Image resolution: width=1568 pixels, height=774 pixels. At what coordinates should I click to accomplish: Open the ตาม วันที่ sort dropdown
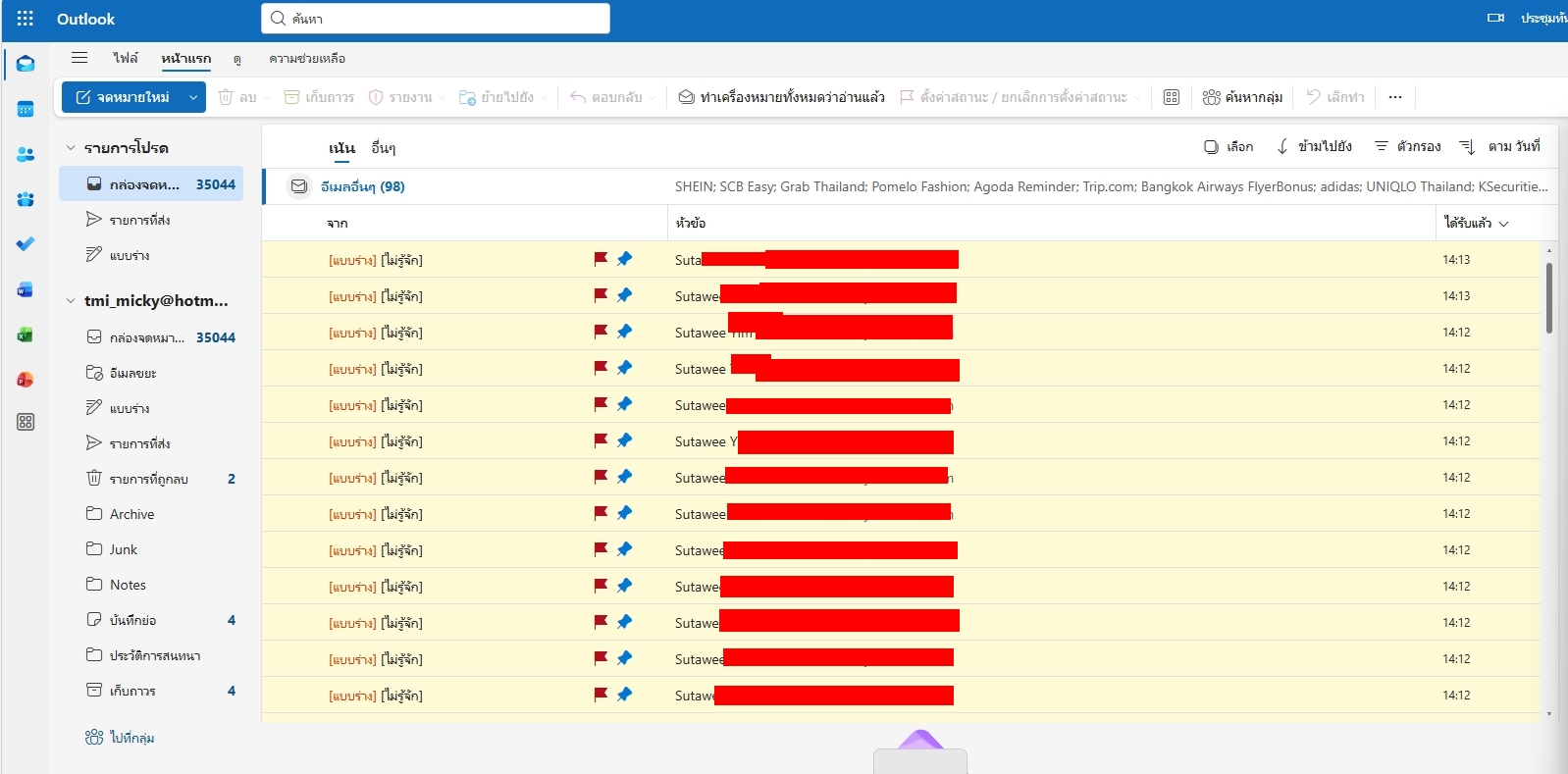point(1499,146)
